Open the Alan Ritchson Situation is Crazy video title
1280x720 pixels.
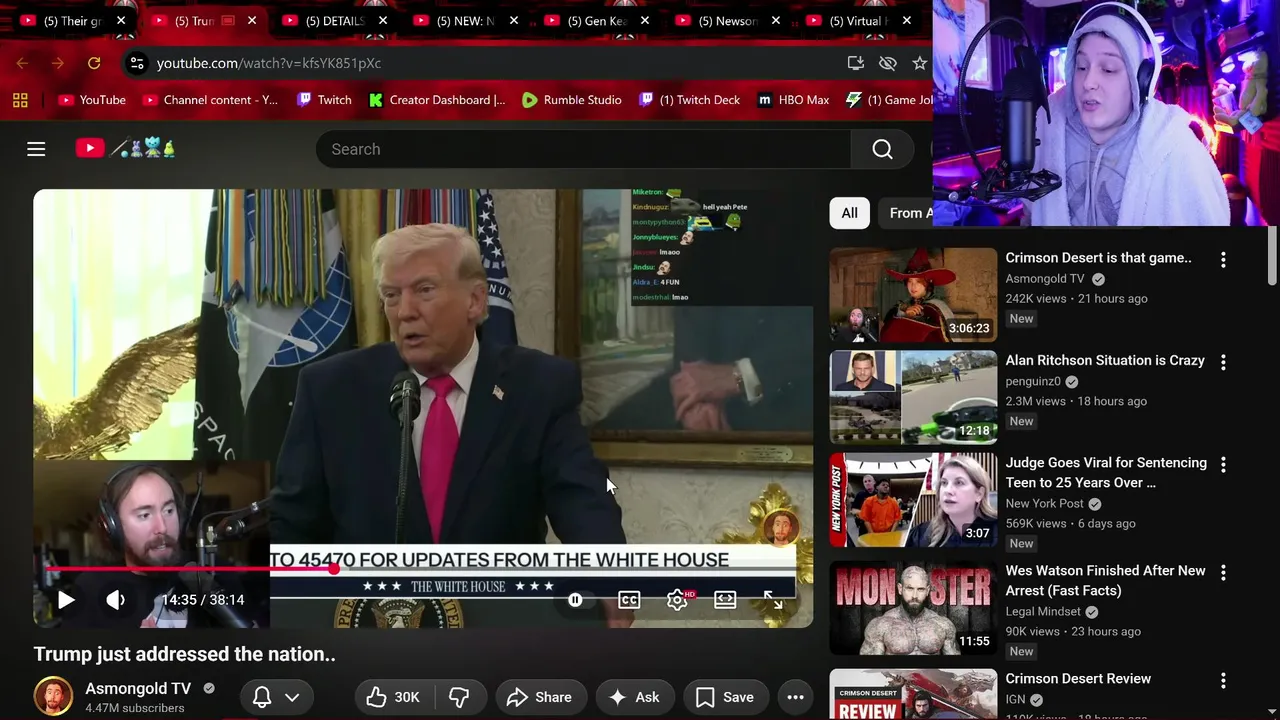click(1105, 360)
